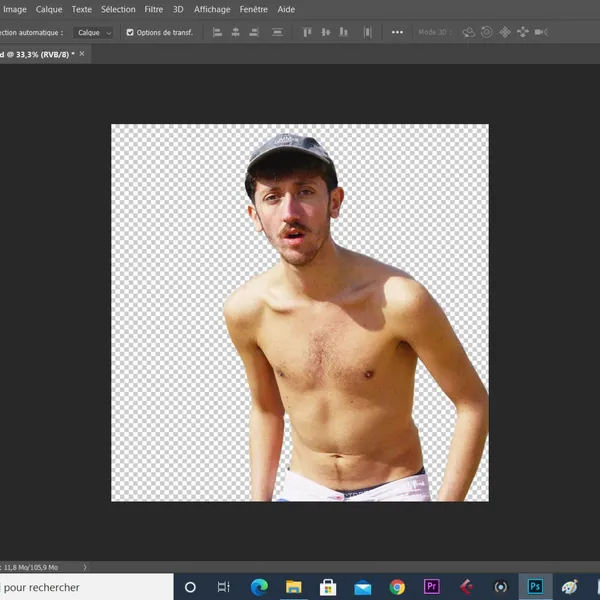This screenshot has width=600, height=600.
Task: Switch to Photoshop in the taskbar
Action: [535, 587]
